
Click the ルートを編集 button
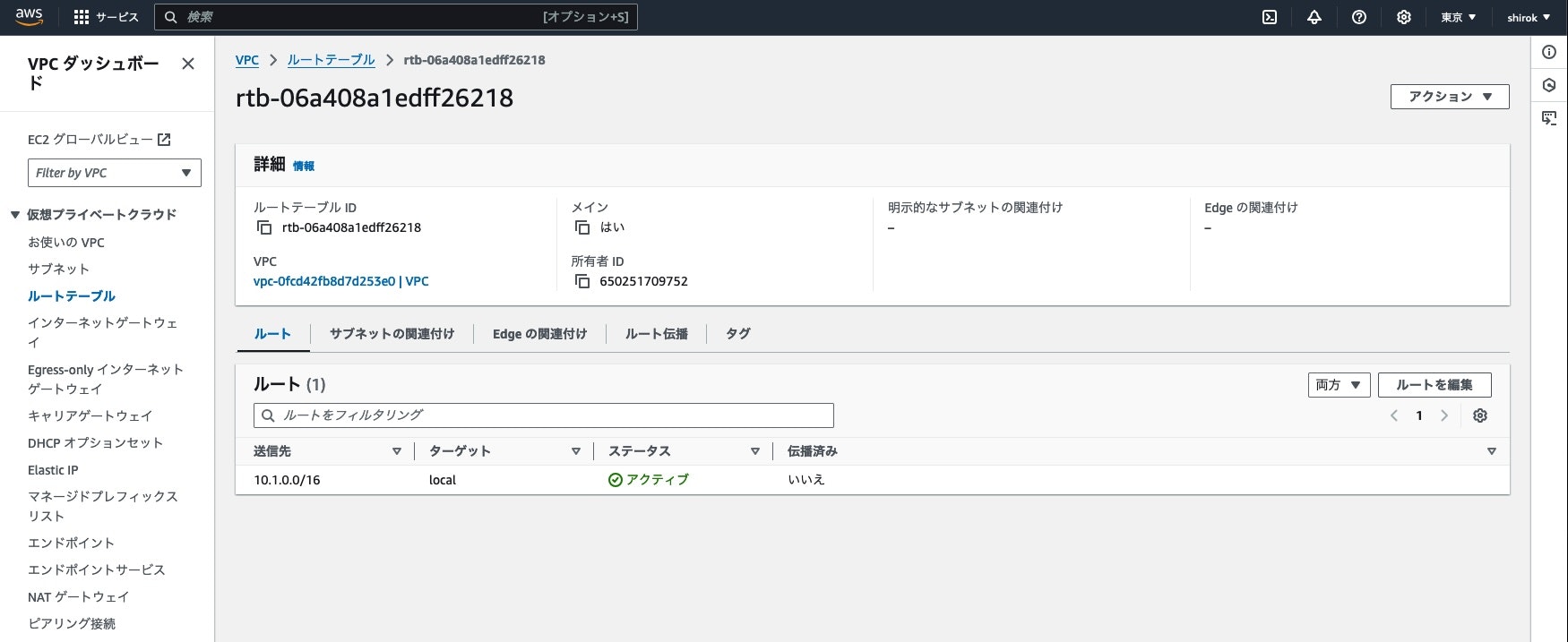click(x=1434, y=385)
